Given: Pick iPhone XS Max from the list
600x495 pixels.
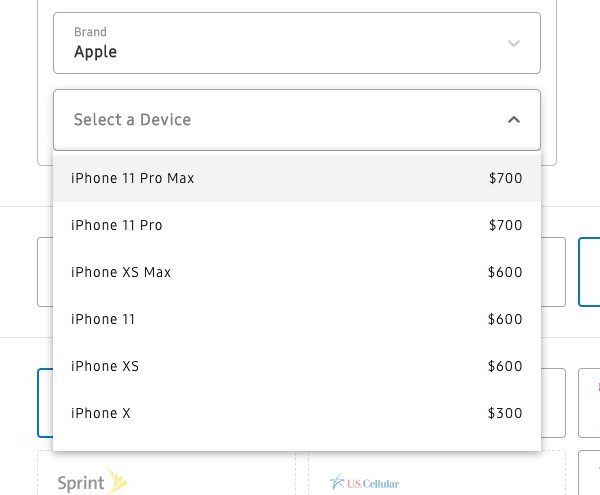Looking at the screenshot, I should pyautogui.click(x=121, y=273).
